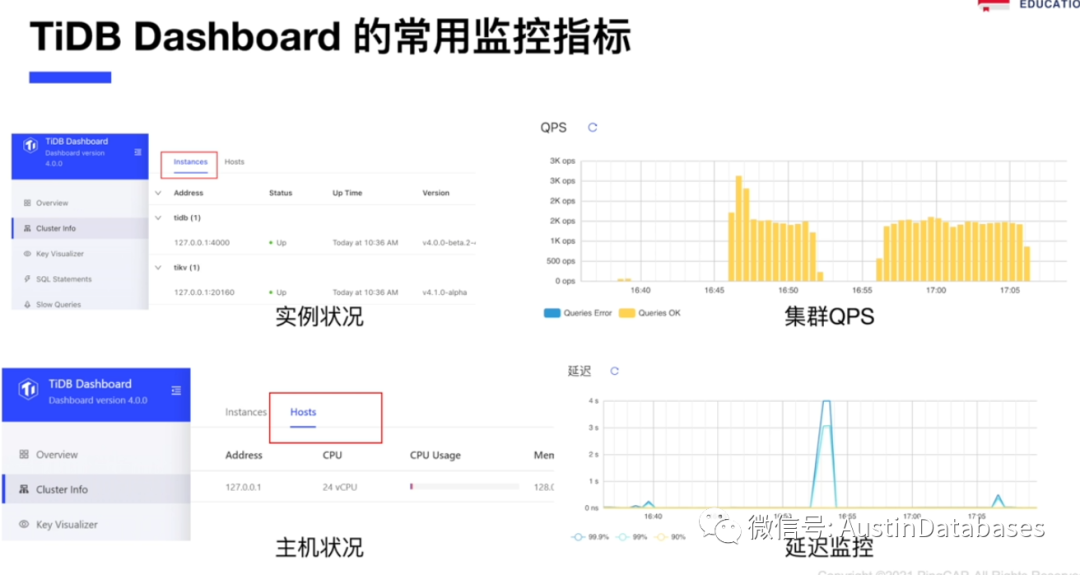Open SQL Statements page
This screenshot has height=575, width=1080.
point(80,279)
